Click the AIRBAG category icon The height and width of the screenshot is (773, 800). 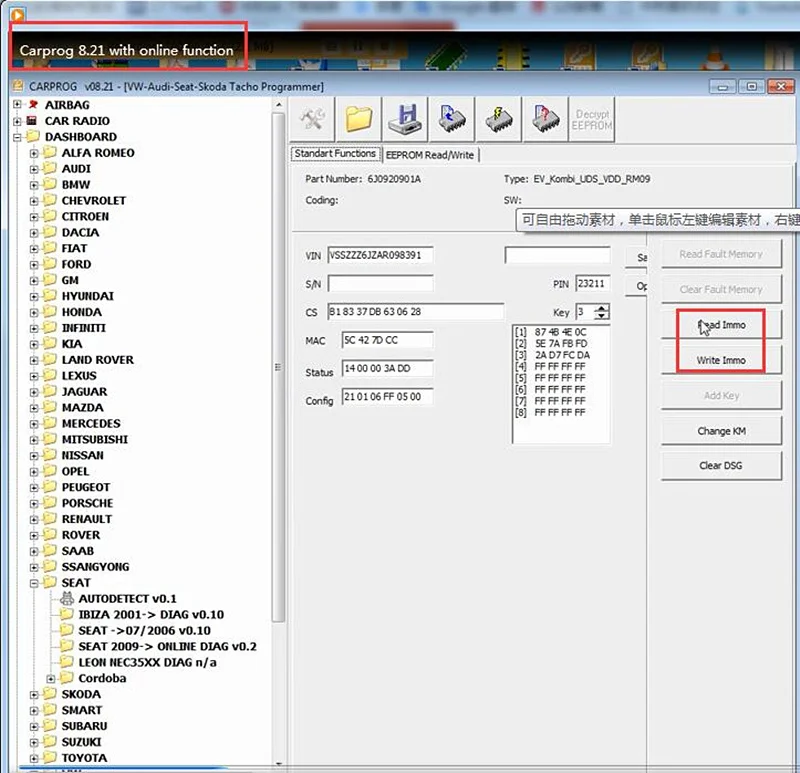(x=33, y=105)
